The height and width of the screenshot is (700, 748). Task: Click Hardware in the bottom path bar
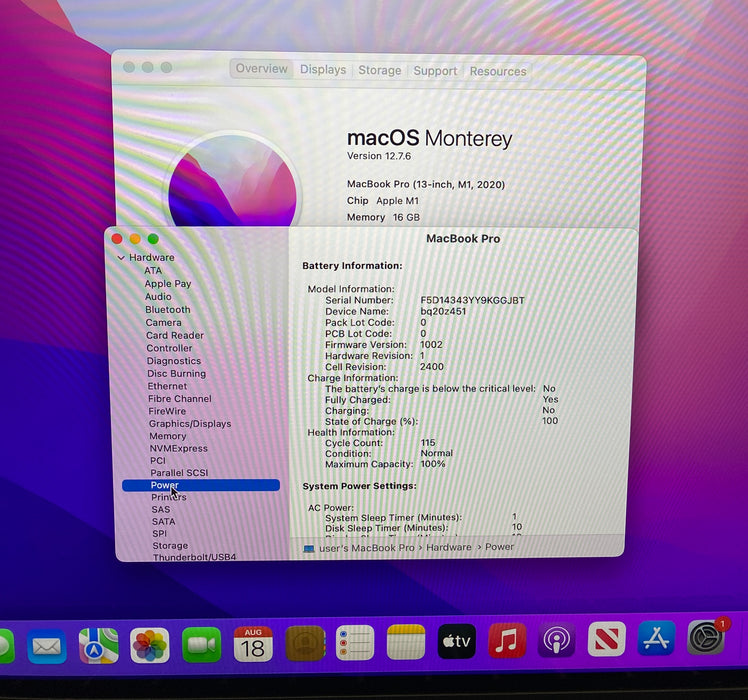[448, 547]
